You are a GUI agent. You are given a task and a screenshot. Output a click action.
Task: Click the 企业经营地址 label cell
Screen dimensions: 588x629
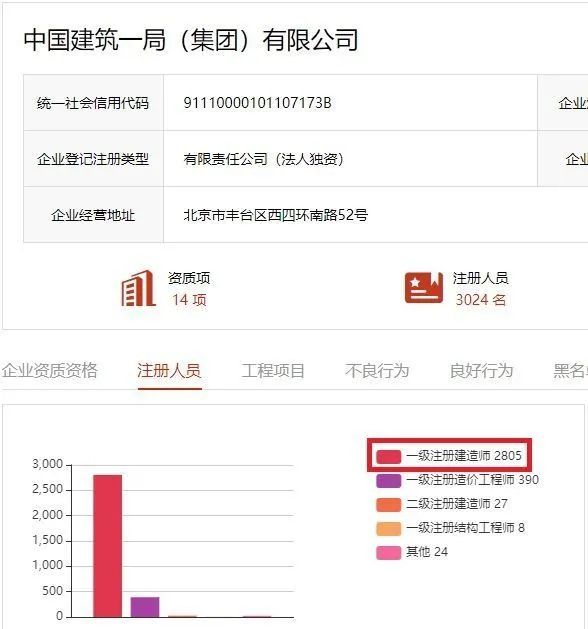click(x=93, y=215)
